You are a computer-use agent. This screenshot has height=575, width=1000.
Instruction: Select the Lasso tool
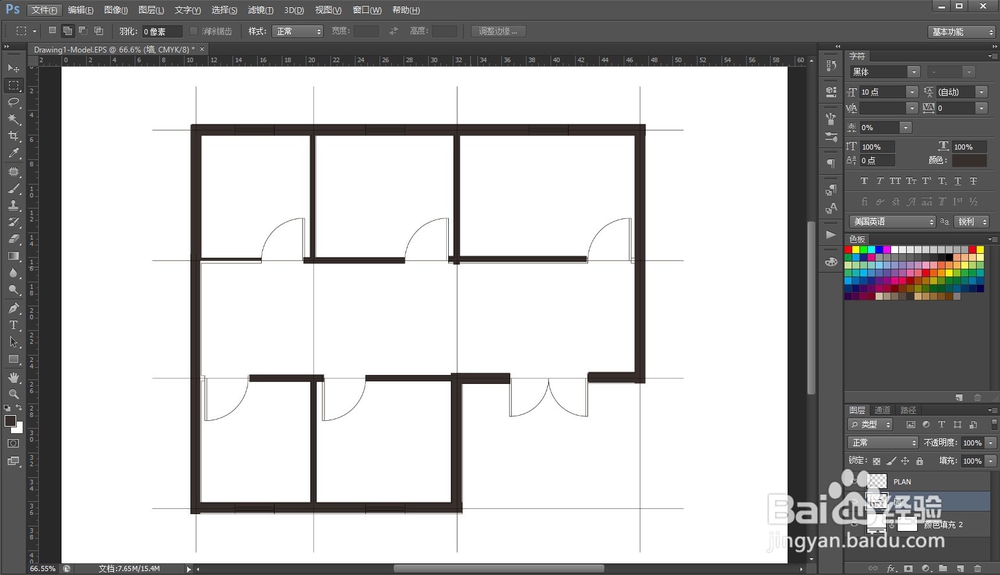pos(13,102)
